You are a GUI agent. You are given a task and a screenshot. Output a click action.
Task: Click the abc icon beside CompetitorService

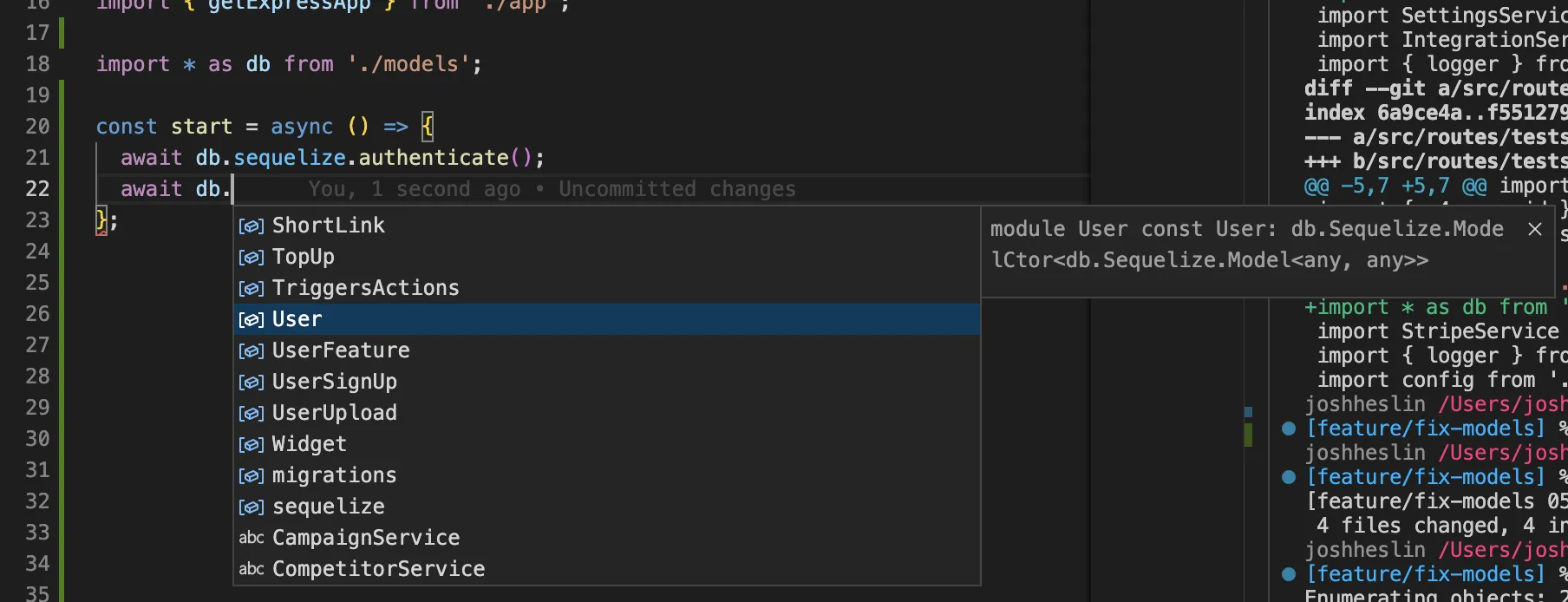click(252, 569)
